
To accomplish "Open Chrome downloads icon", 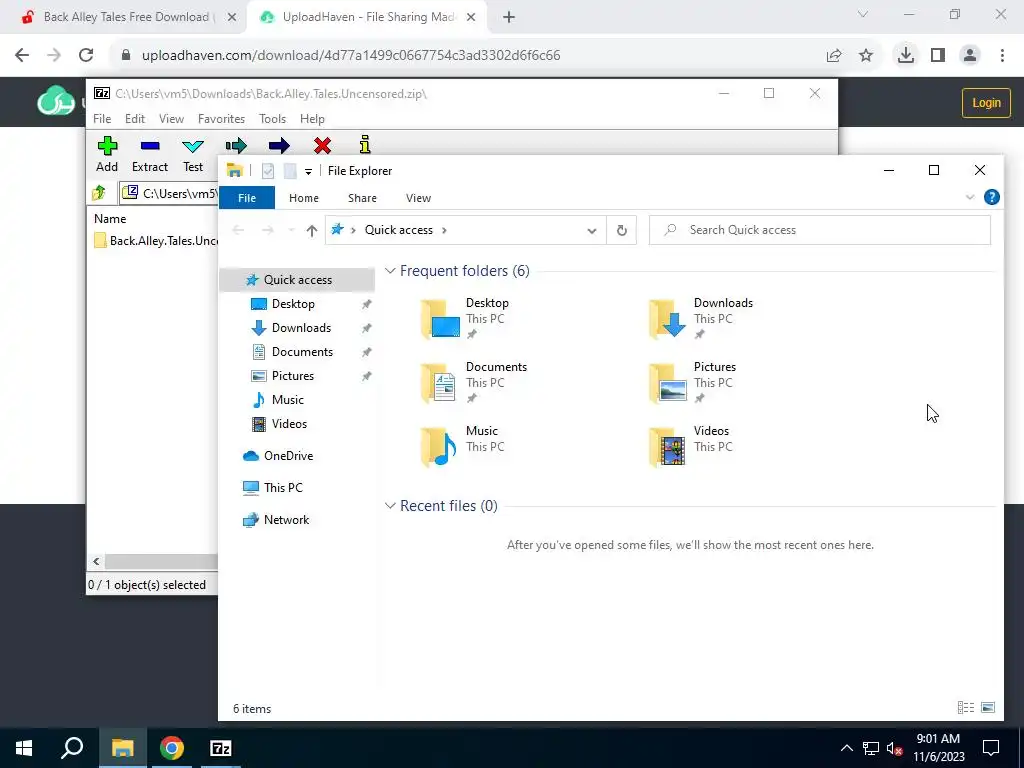I will (x=905, y=55).
